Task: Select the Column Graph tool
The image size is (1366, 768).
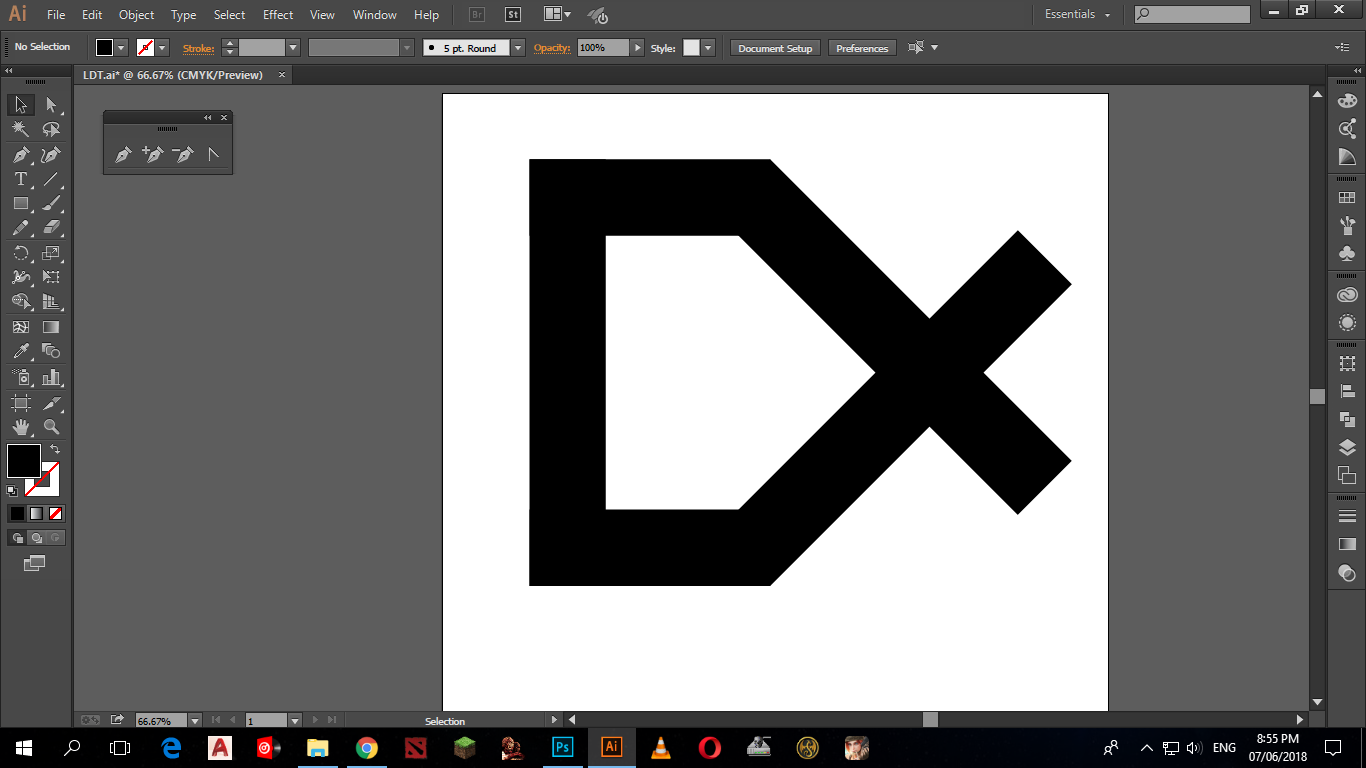Action: coord(52,377)
